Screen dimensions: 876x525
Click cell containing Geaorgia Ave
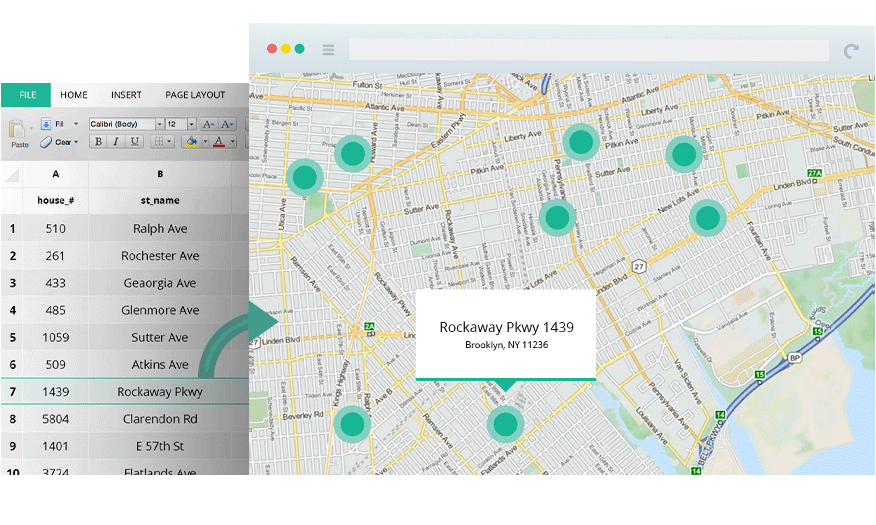160,283
